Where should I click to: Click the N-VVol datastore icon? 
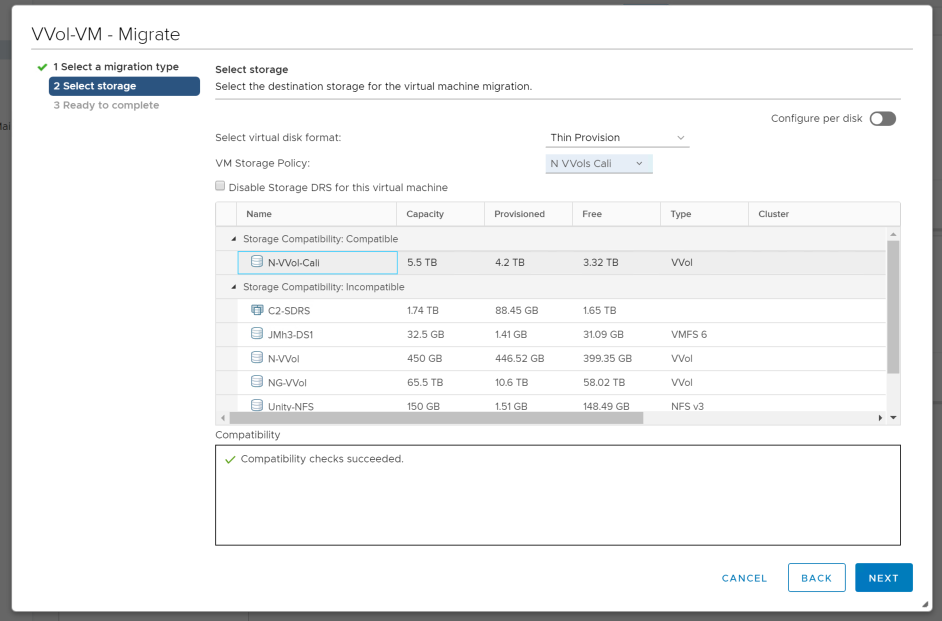(x=257, y=358)
